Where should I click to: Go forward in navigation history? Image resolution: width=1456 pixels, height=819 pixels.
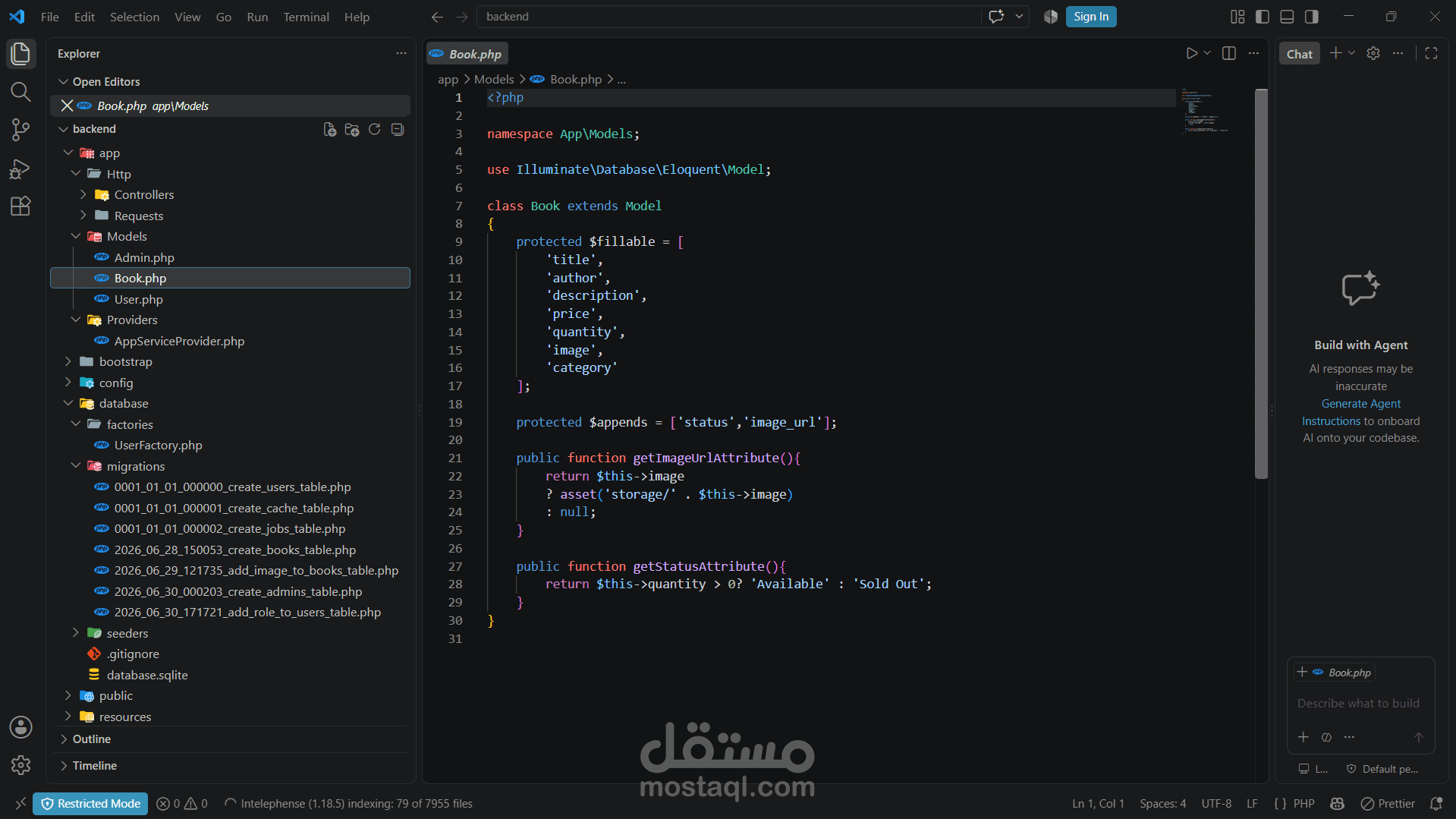462,17
